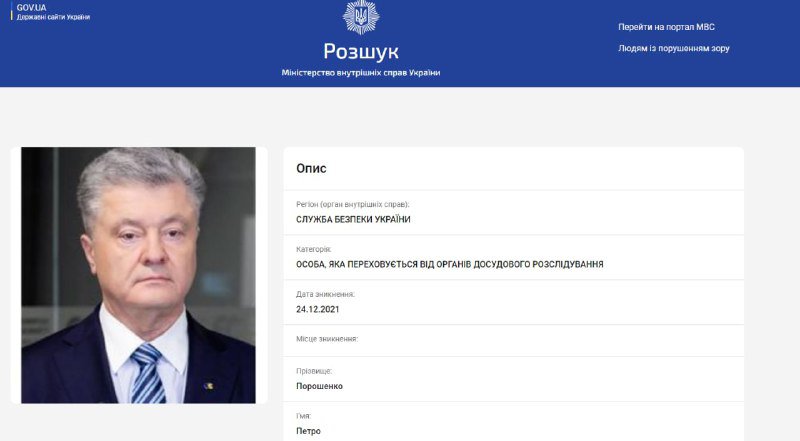Screen dimensions: 800x441
Task: Select the СЛУЖБА БЕЗПЕКИ УКРАЇНИ region value
Action: pyautogui.click(x=353, y=219)
